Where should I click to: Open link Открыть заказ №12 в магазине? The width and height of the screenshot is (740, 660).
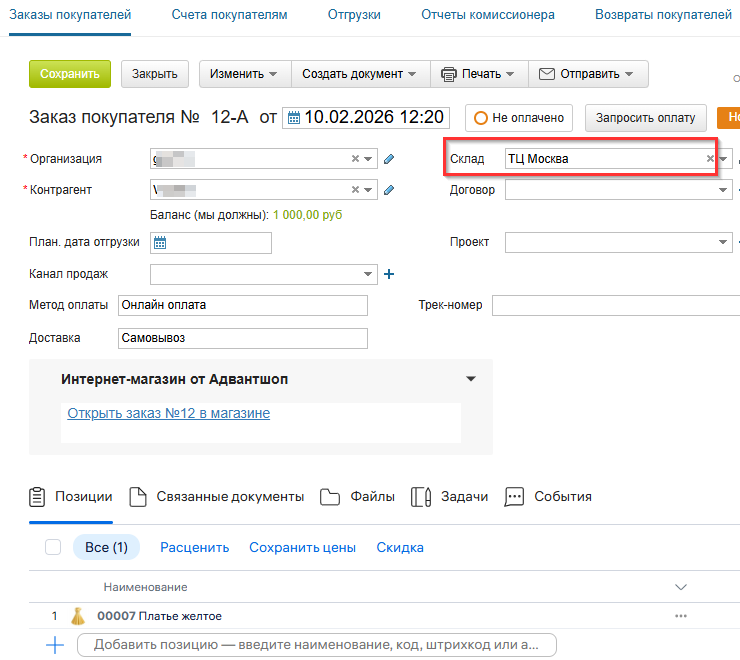[168, 413]
